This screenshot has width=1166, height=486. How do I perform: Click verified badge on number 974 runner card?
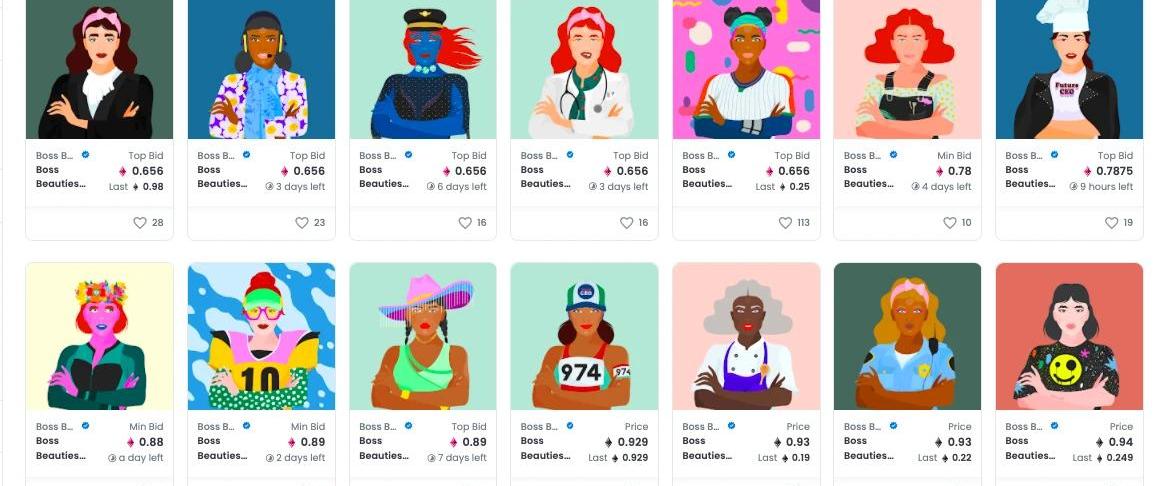click(570, 426)
